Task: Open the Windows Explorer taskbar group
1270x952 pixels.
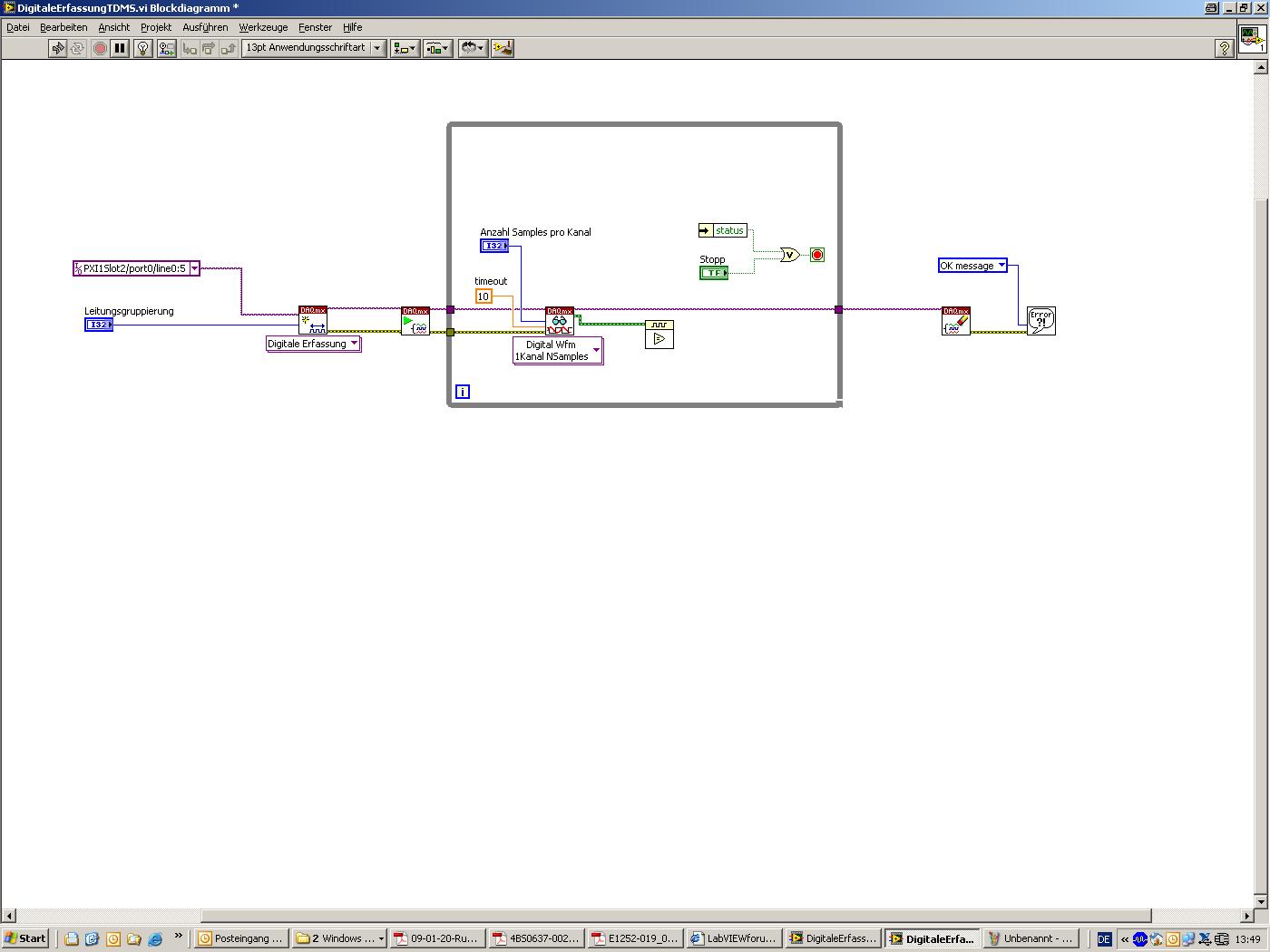Action: (340, 938)
